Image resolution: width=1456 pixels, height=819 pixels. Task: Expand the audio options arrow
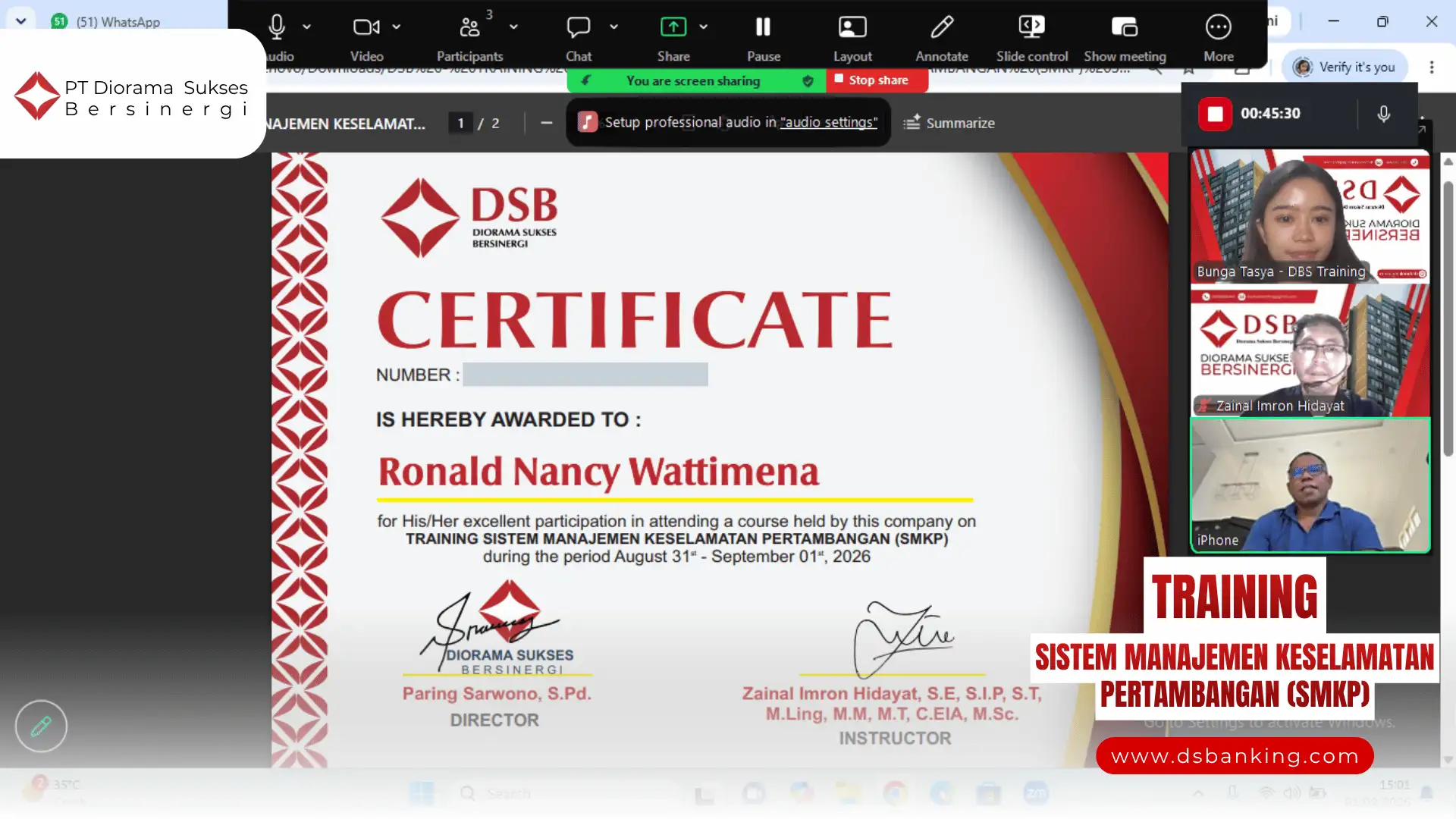(x=306, y=27)
